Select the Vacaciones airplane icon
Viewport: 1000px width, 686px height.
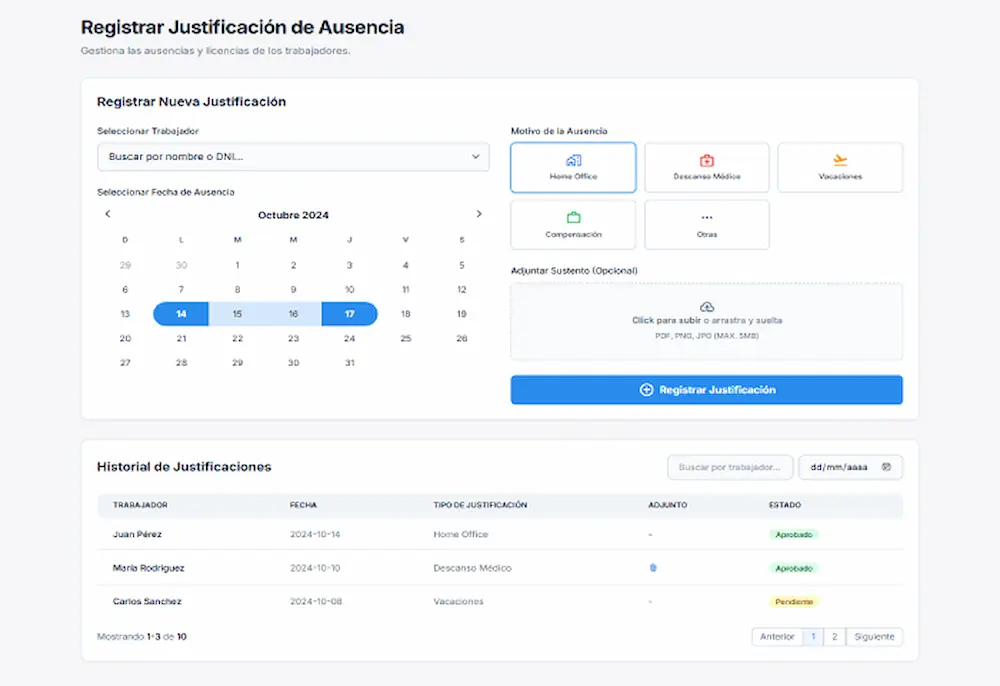click(x=841, y=159)
